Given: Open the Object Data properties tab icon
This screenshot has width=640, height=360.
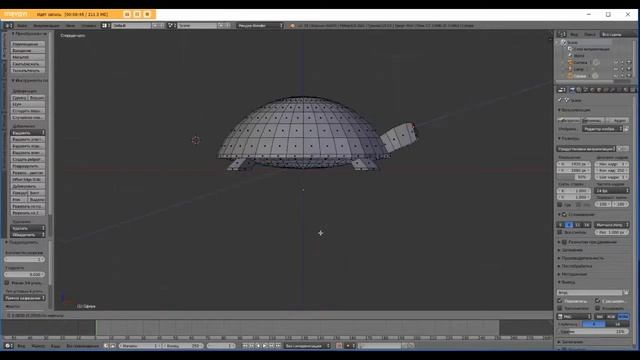Looking at the screenshot, I should coord(619,90).
